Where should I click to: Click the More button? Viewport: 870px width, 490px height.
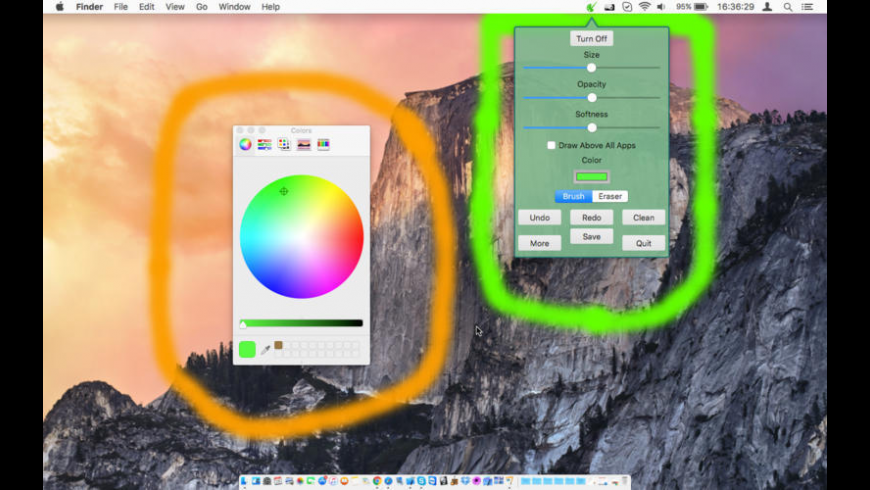[539, 243]
